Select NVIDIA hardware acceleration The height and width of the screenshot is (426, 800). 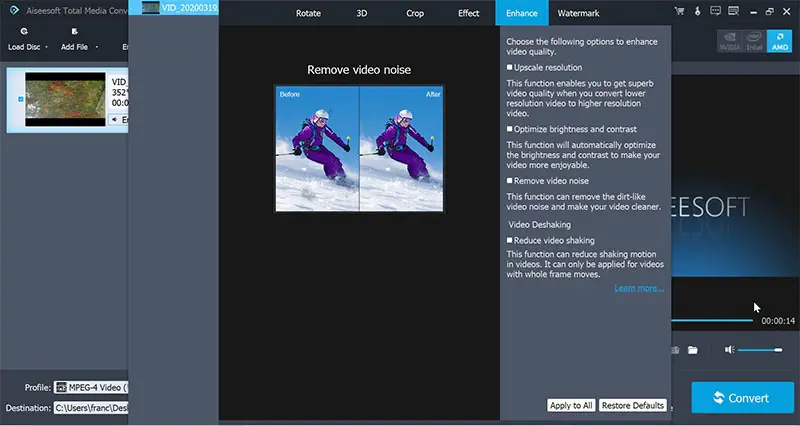(x=730, y=41)
